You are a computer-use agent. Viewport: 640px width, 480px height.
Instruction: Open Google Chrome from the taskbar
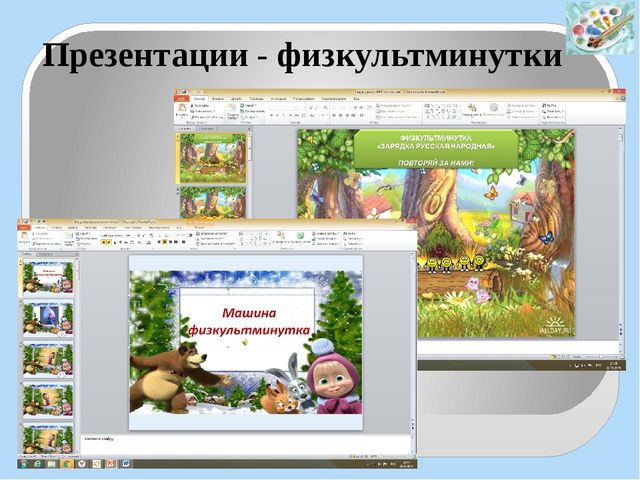coord(67,464)
